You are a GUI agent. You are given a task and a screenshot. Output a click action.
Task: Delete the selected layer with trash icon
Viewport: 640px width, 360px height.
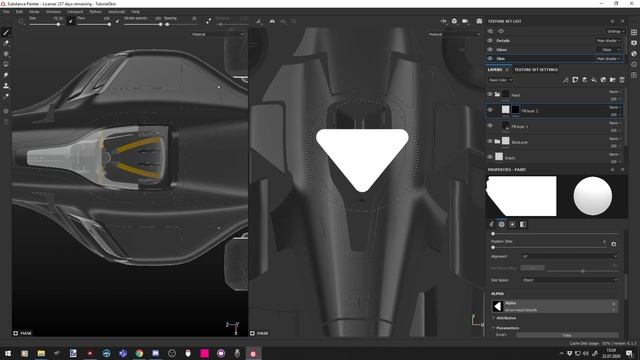[622, 80]
